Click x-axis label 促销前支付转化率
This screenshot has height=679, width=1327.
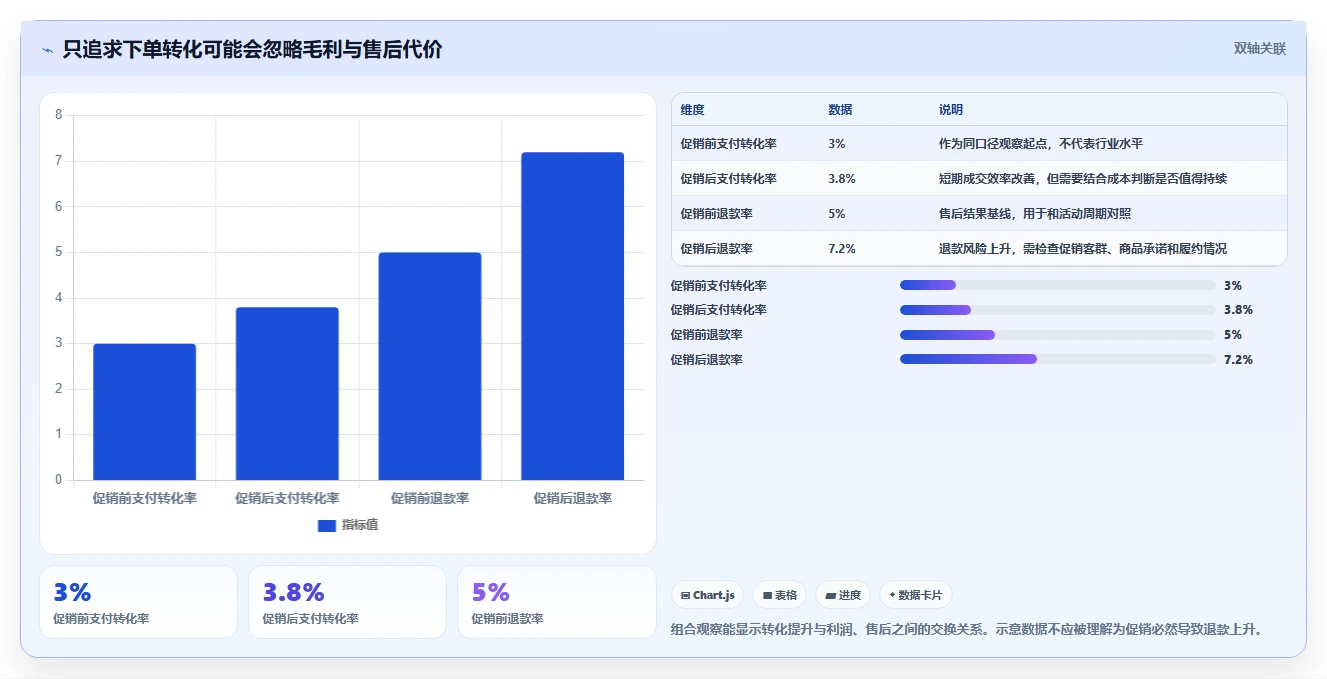click(x=144, y=498)
